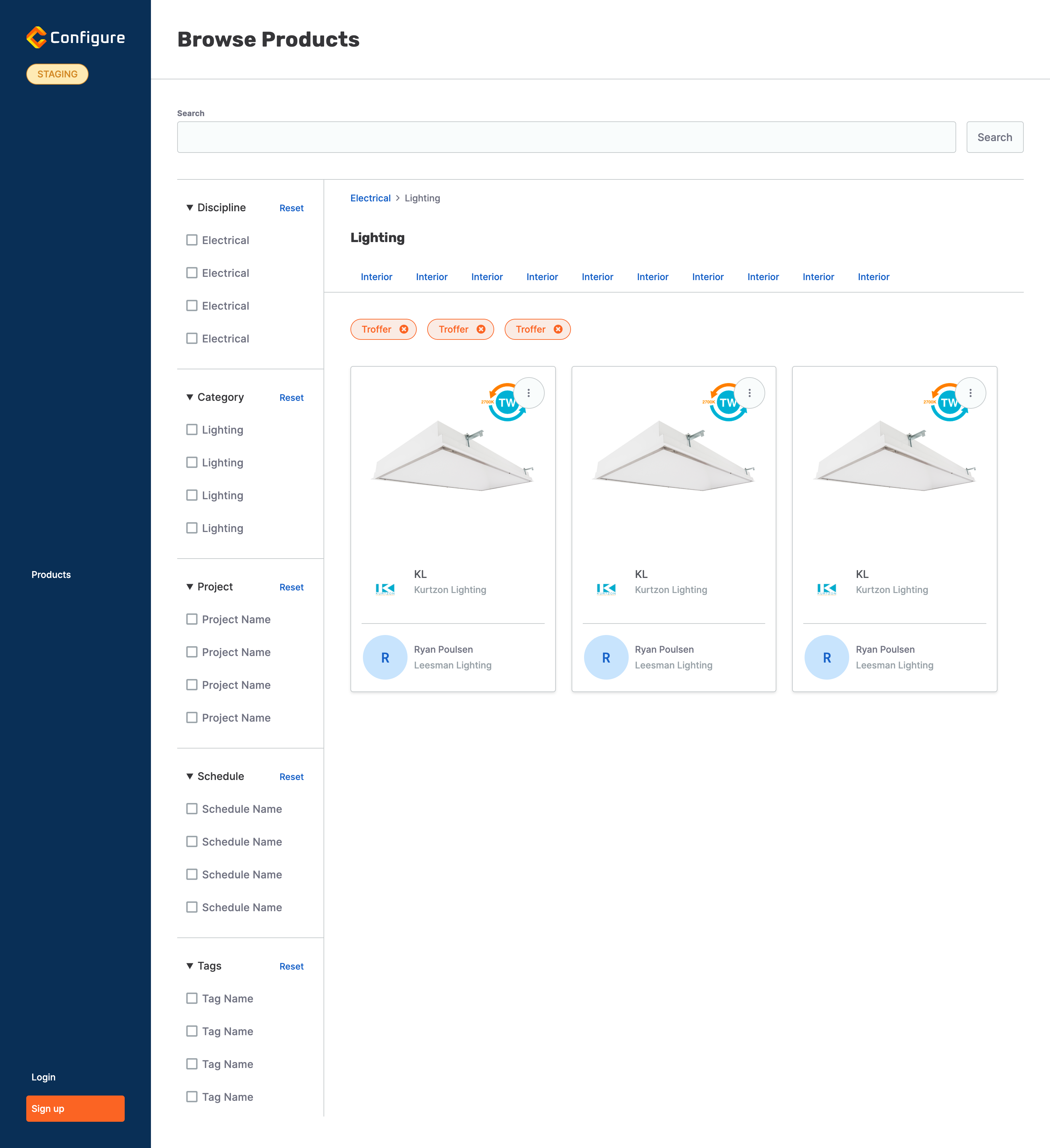The width and height of the screenshot is (1050, 1148).
Task: Reset the Category filters
Action: pyautogui.click(x=291, y=398)
